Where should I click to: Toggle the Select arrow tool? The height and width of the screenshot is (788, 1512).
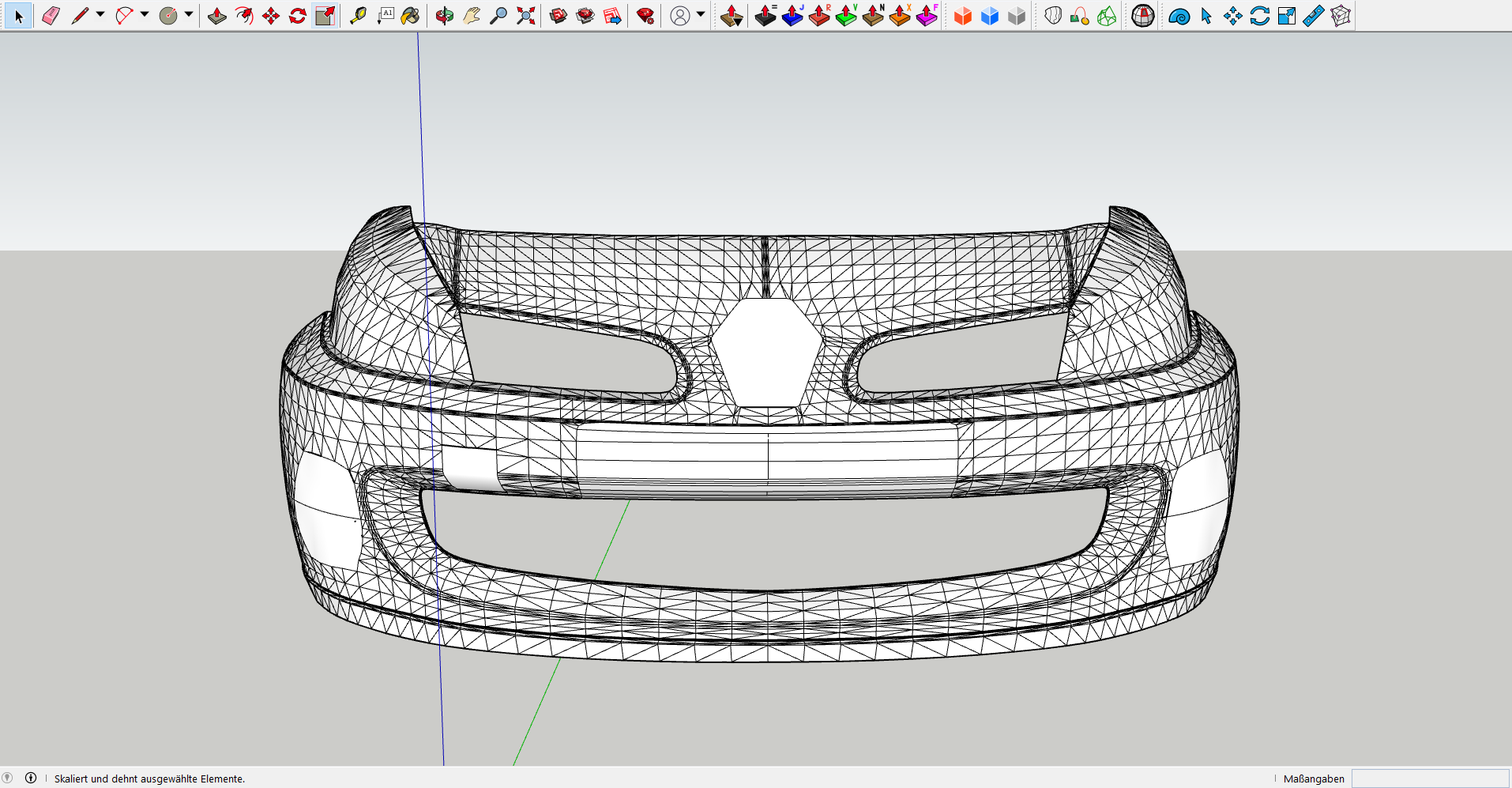[x=19, y=16]
